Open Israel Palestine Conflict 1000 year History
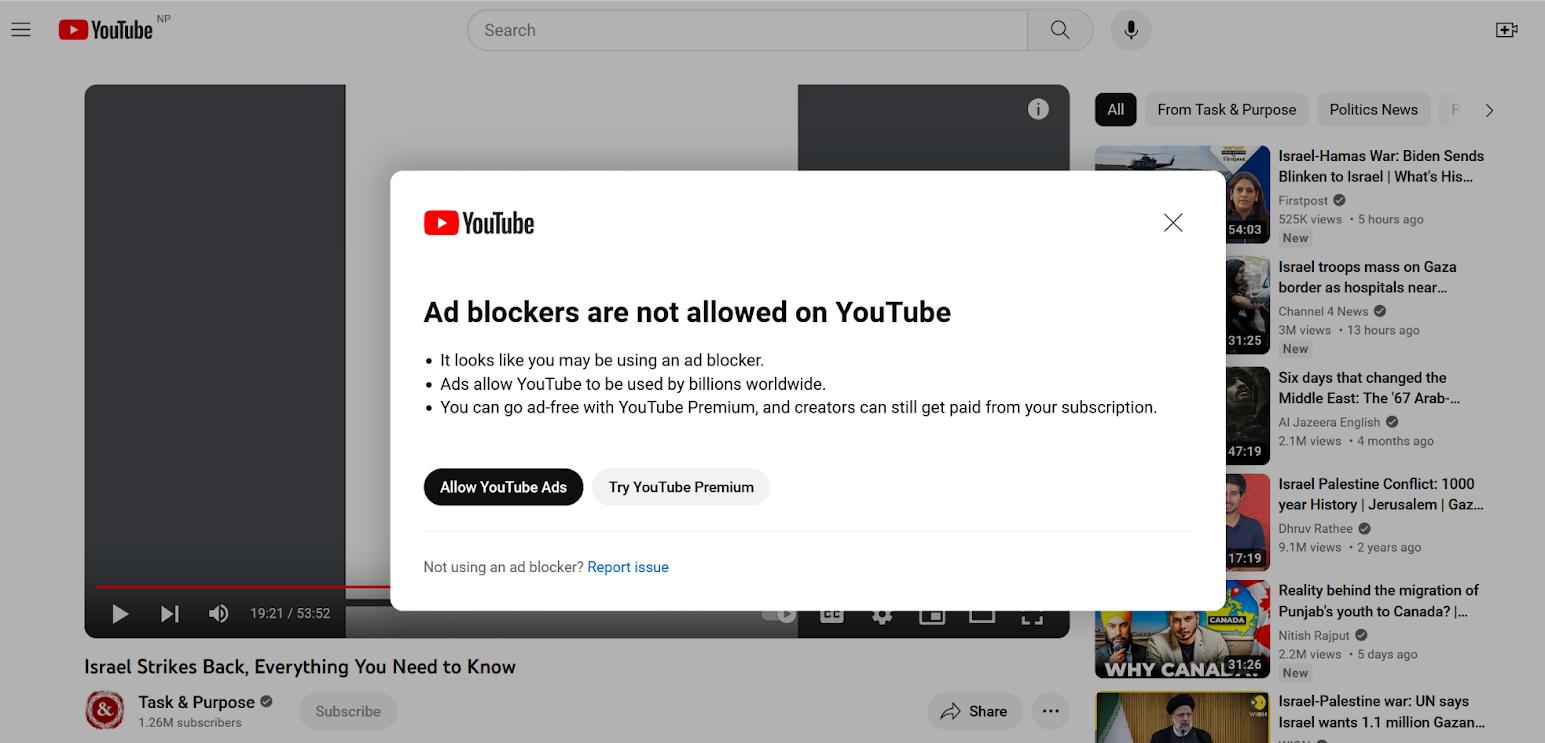 tap(1380, 494)
